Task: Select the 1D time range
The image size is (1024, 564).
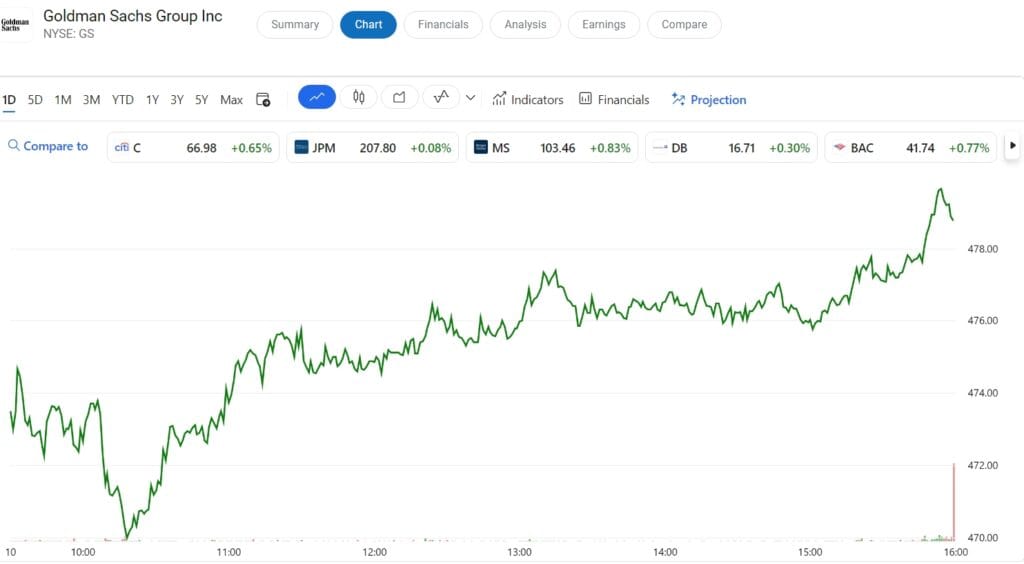Action: click(9, 100)
